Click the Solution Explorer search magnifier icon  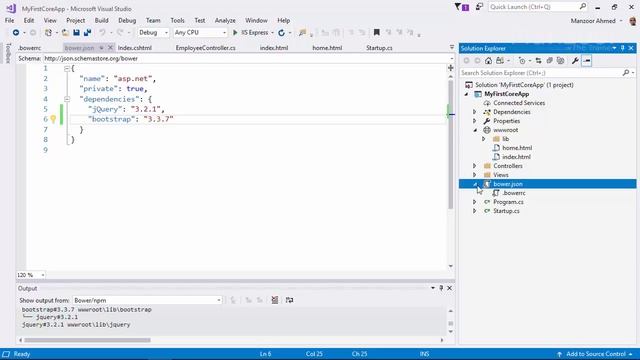click(x=625, y=73)
